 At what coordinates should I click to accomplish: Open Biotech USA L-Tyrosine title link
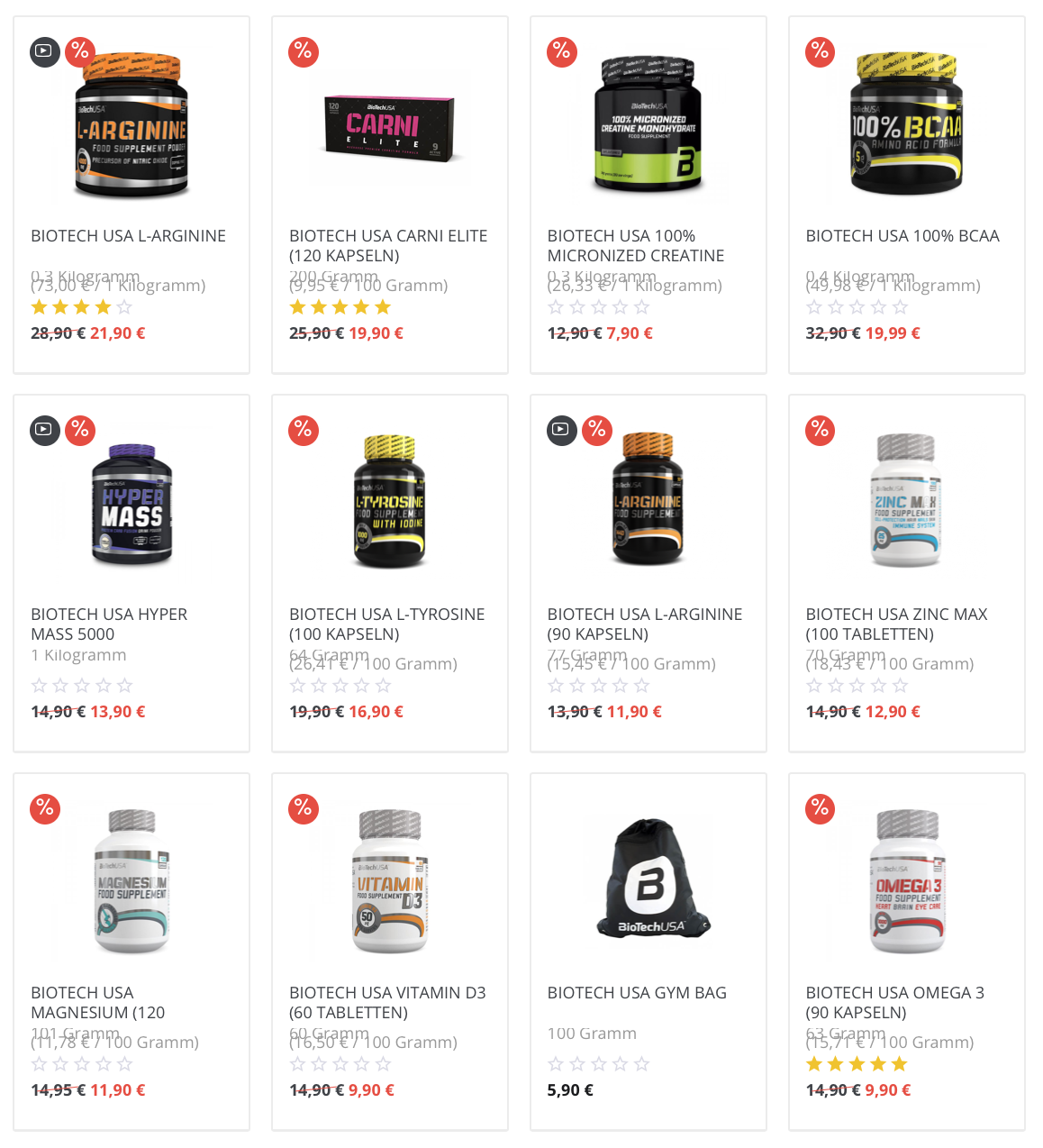pyautogui.click(x=387, y=624)
